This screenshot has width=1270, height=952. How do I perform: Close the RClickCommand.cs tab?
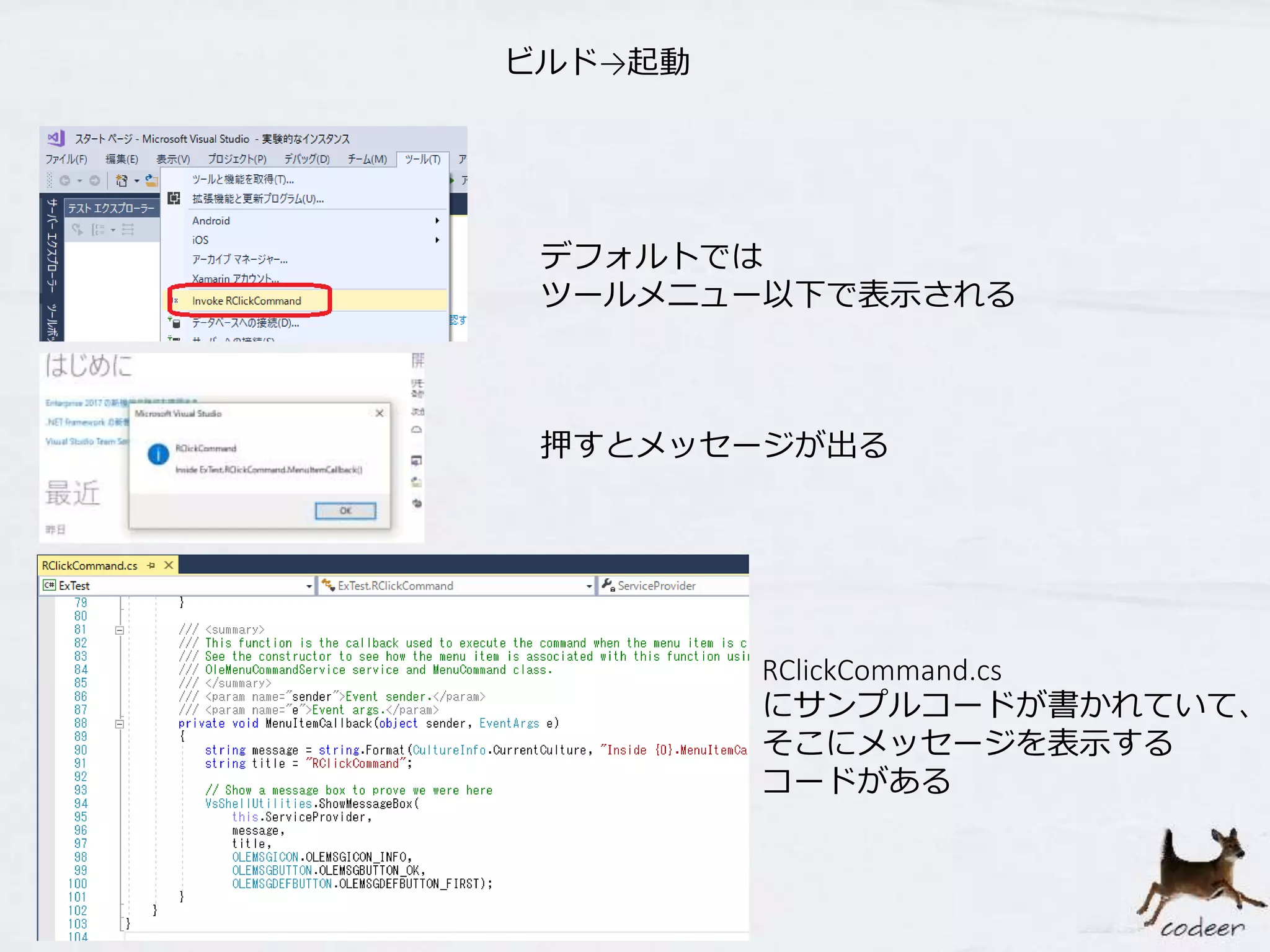pyautogui.click(x=169, y=565)
